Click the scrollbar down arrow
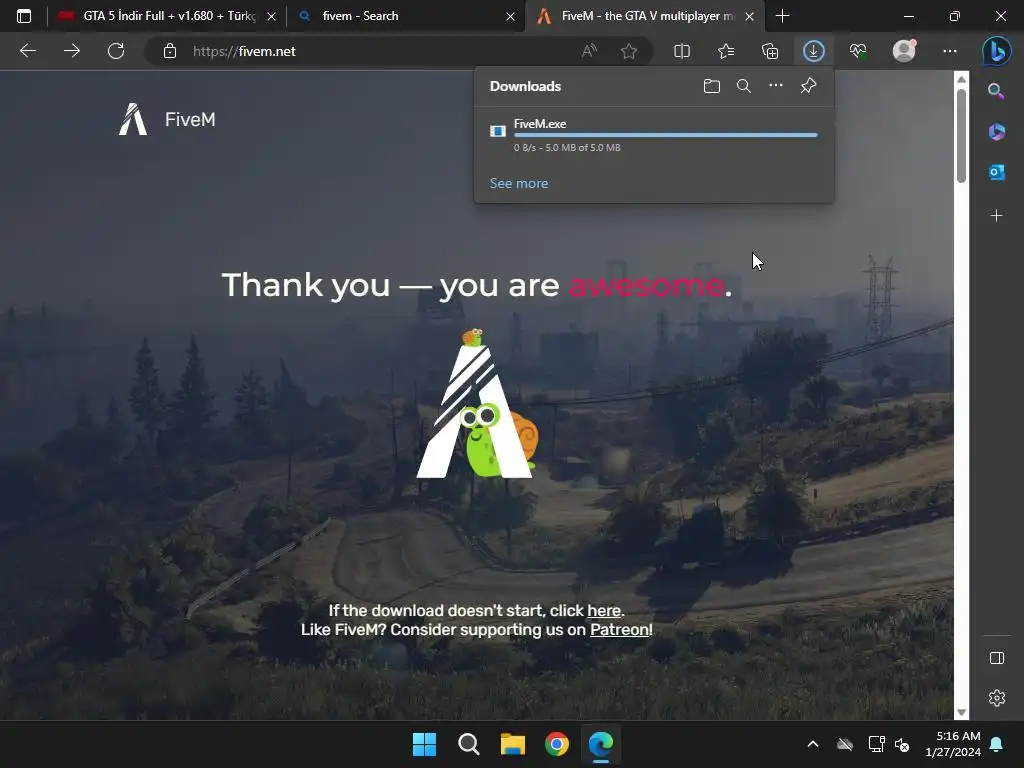 click(x=961, y=712)
